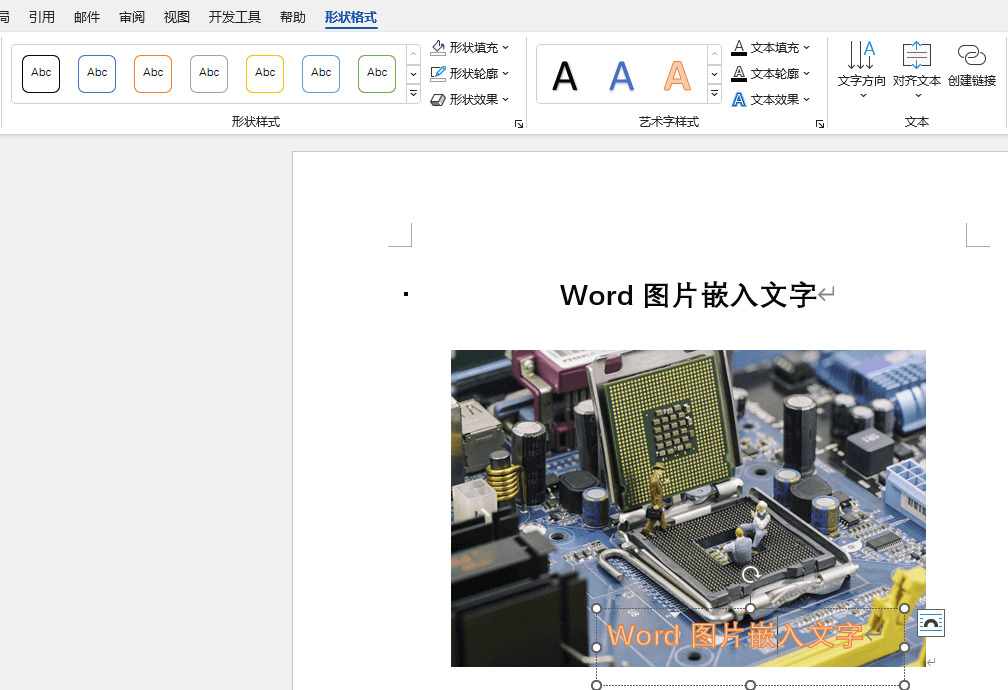This screenshot has height=690, width=1008.
Task: Open the 形状轮廓 (Shape Outline) menu
Action: pos(469,73)
